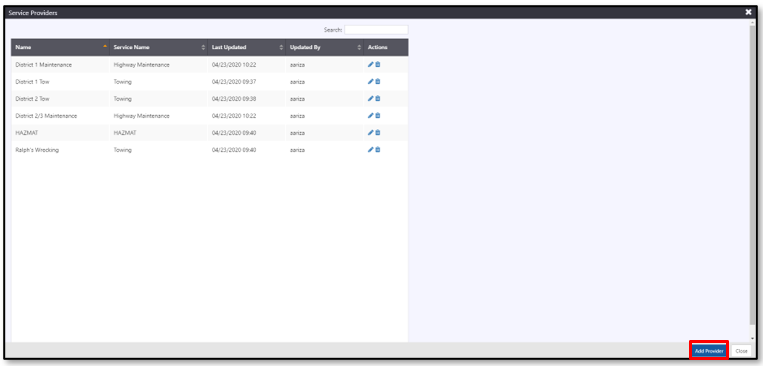
Task: Delete the District 1 Maintenance provider
Action: (378, 65)
